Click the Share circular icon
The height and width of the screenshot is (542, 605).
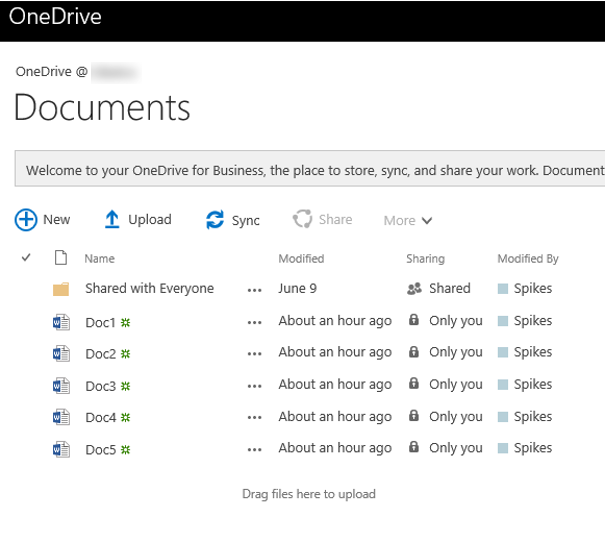(302, 219)
